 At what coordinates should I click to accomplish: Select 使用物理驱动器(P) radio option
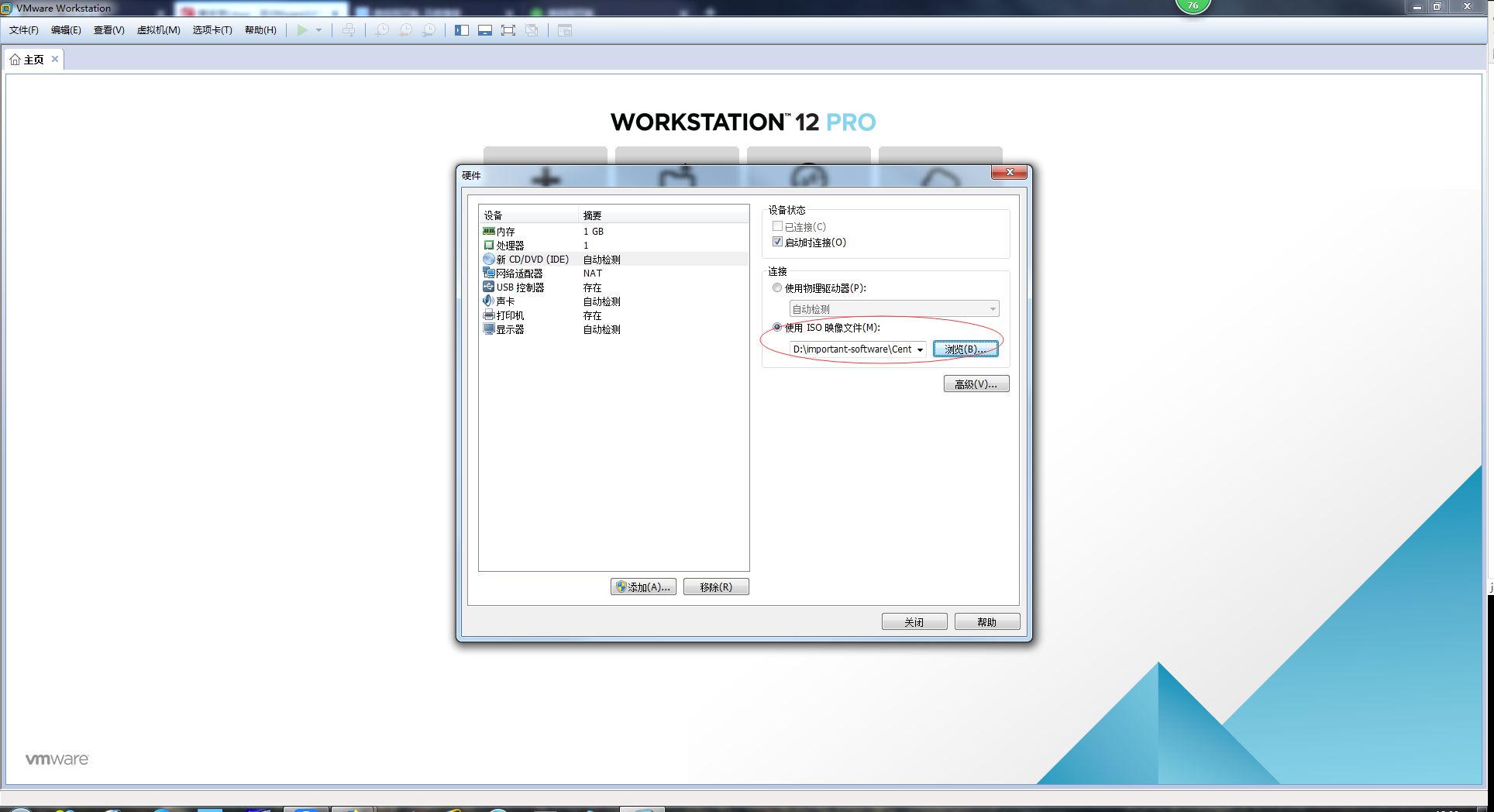tap(777, 287)
